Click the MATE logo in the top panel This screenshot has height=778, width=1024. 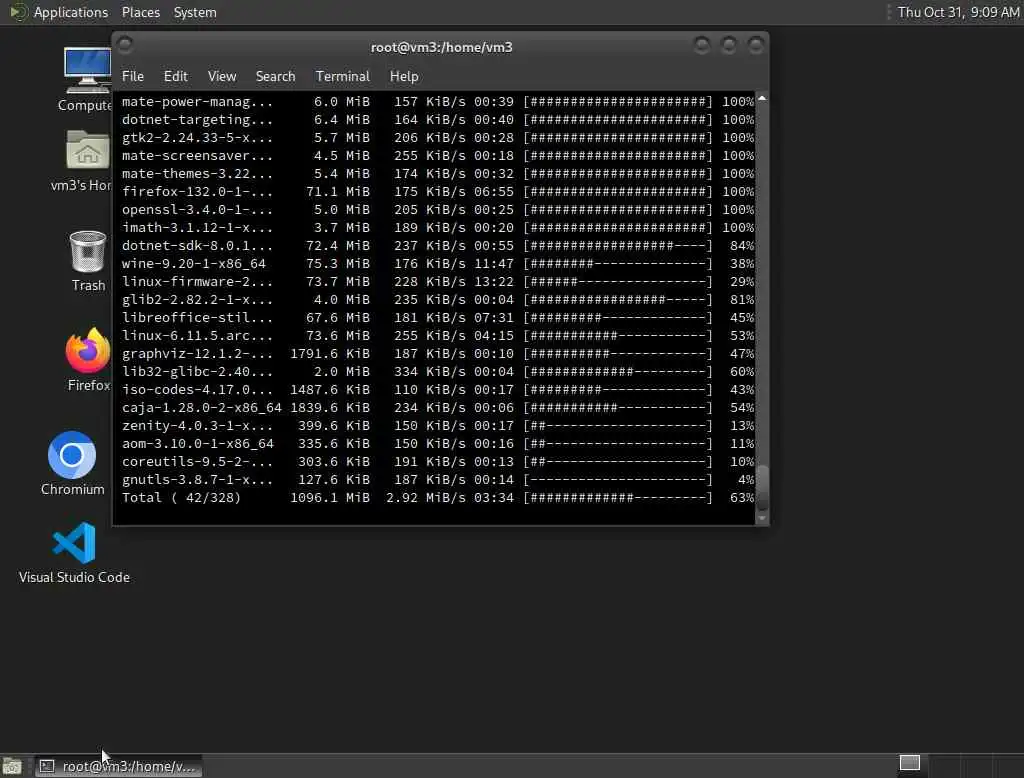(x=18, y=12)
